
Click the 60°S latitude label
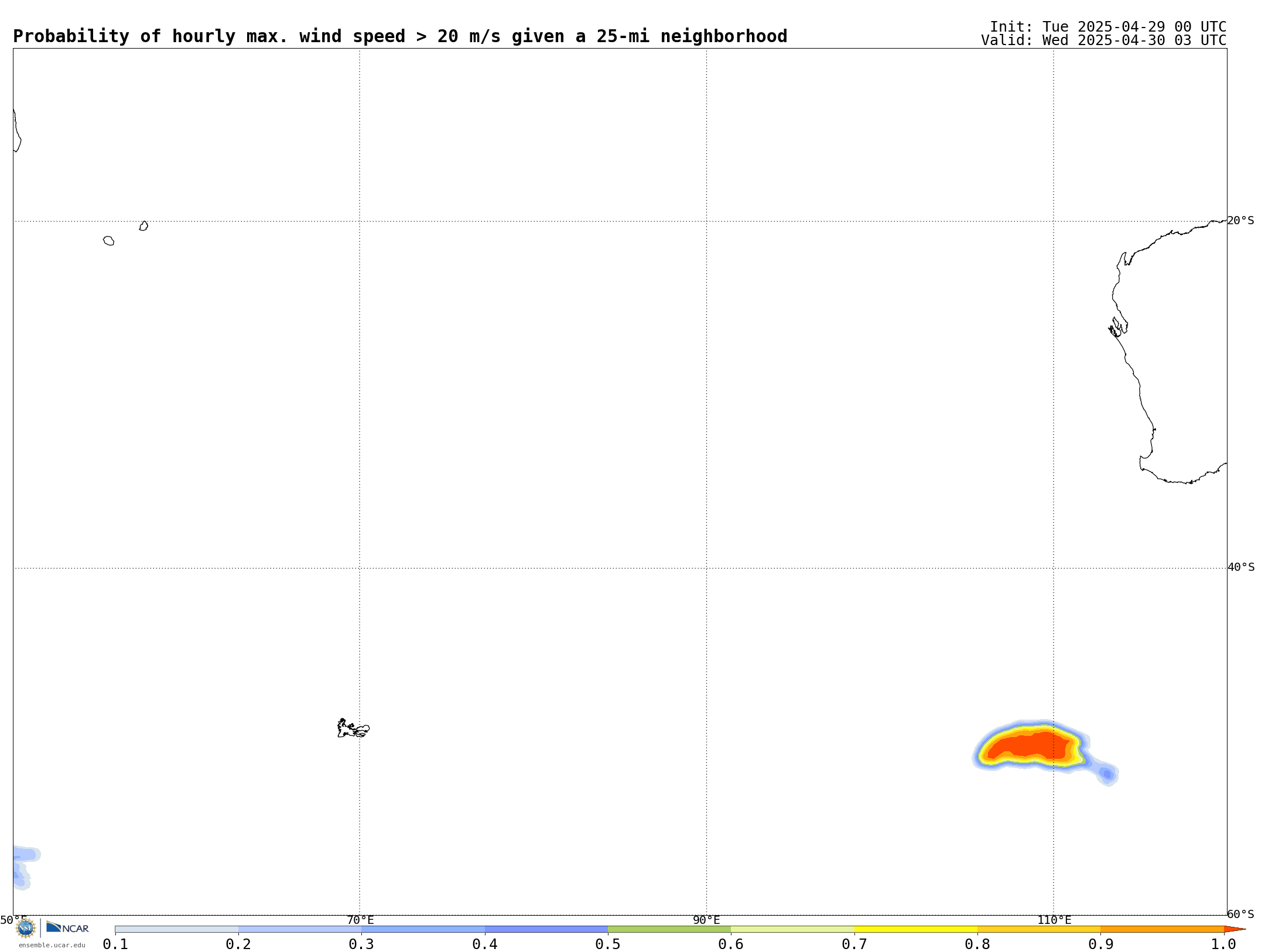[x=1241, y=914]
